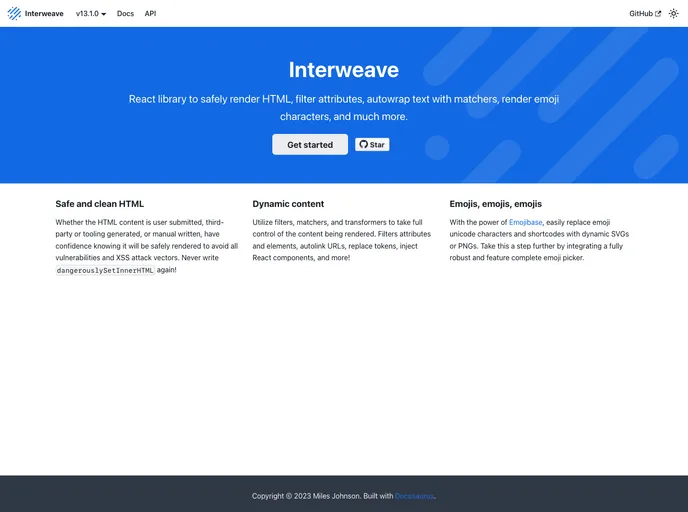Image resolution: width=688 pixels, height=512 pixels.
Task: Click the GitHub octocat icon in Star button
Action: [363, 144]
